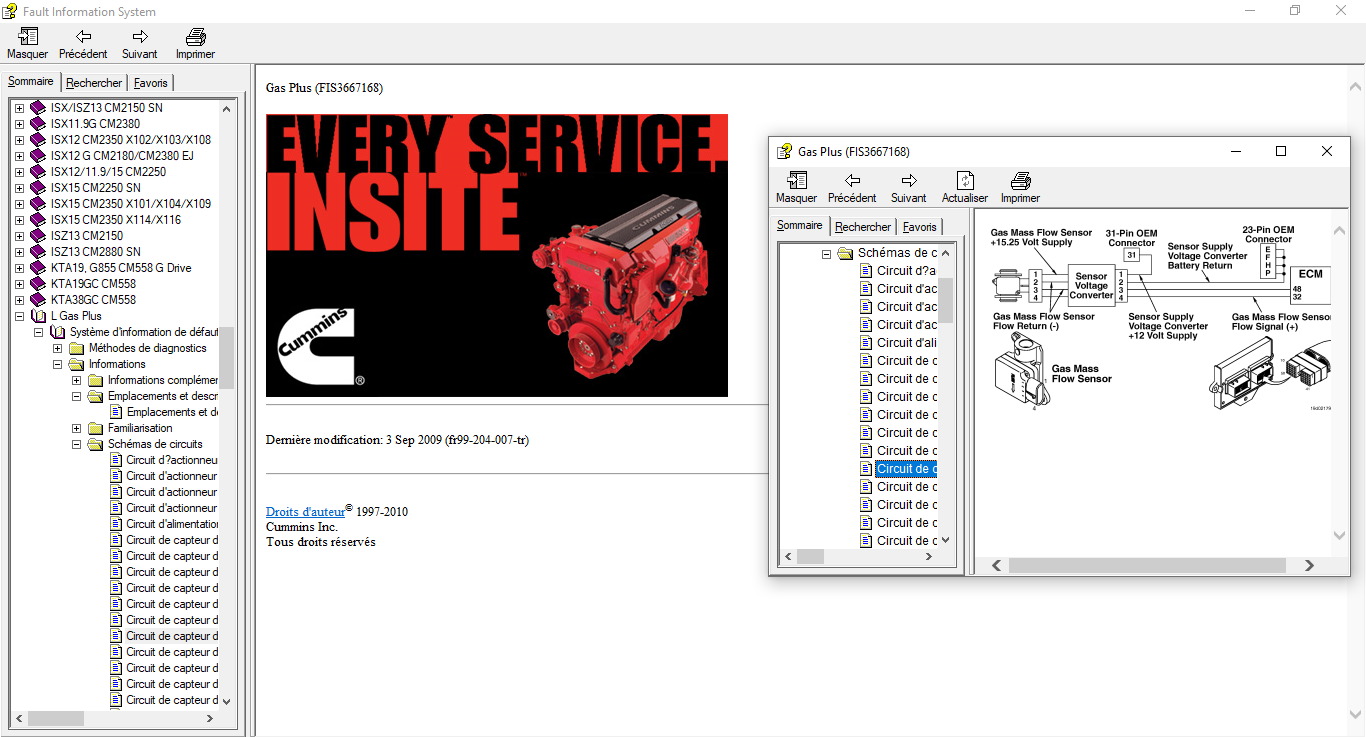The image size is (1366, 737).
Task: Click Masquer in the Fault Information System toolbar
Action: click(x=27, y=44)
